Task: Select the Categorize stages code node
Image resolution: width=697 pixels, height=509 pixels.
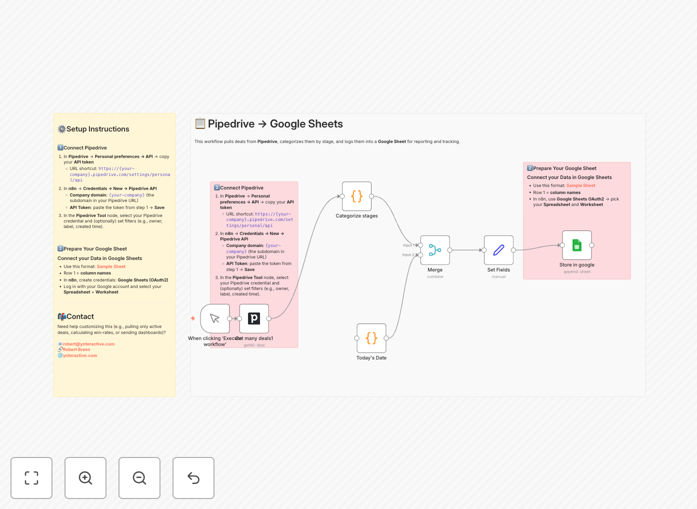Action: click(357, 196)
